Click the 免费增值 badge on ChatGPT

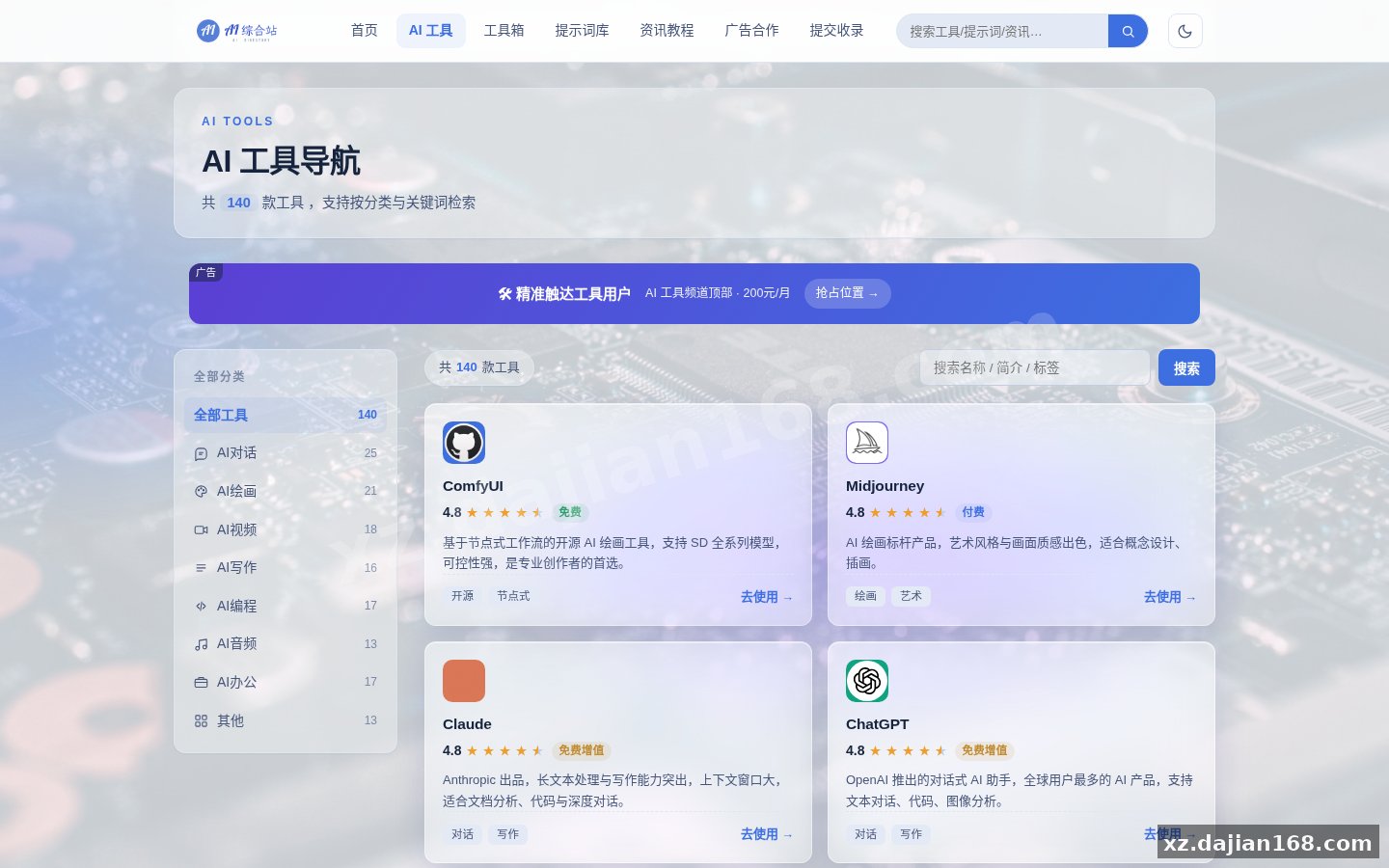pyautogui.click(x=985, y=750)
